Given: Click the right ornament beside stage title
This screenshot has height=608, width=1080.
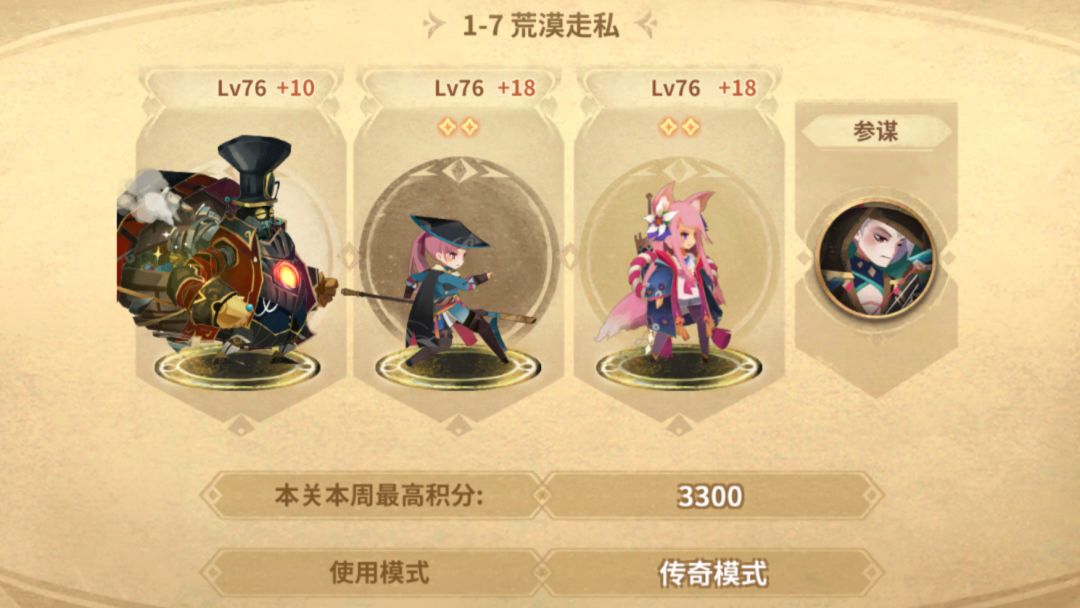Looking at the screenshot, I should [x=646, y=25].
